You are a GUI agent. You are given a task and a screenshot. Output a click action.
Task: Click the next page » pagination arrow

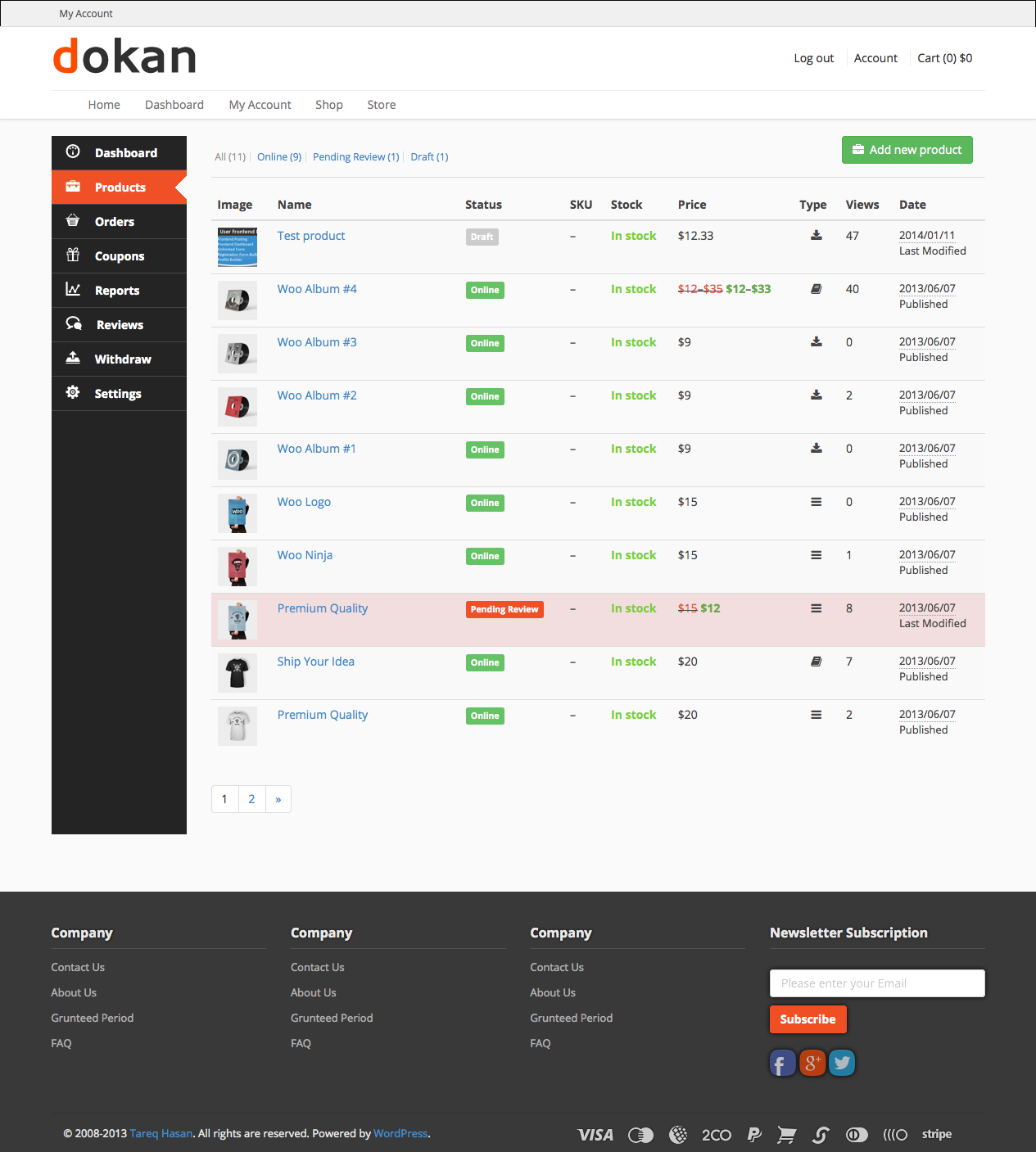[x=278, y=799]
